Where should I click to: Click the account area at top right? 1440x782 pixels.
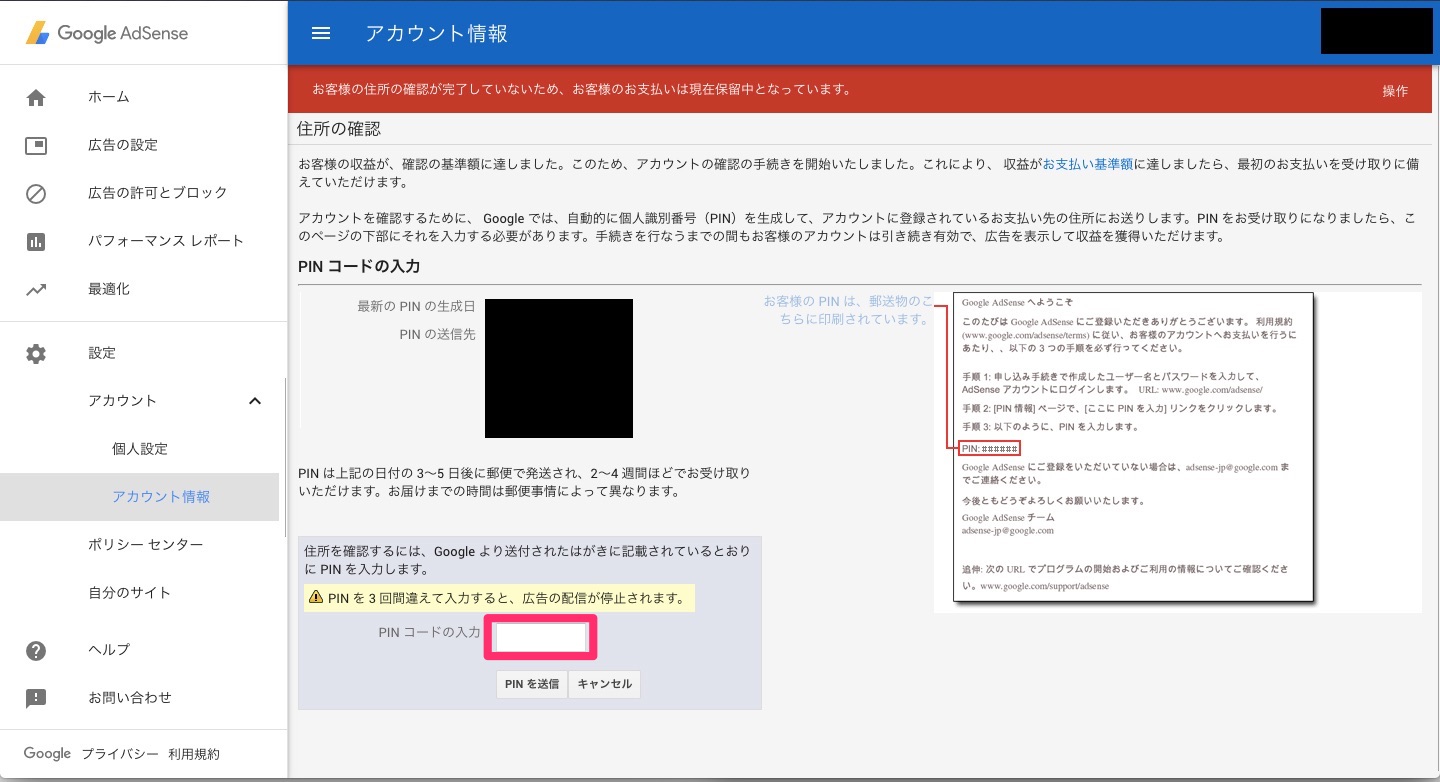pos(1377,31)
